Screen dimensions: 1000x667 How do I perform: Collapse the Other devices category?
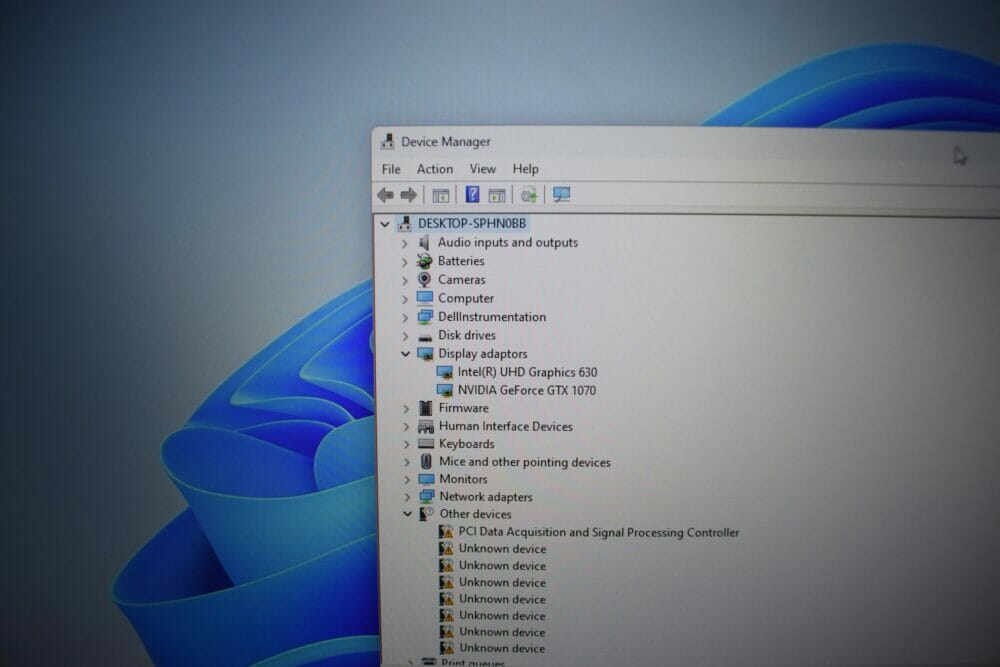[x=407, y=514]
